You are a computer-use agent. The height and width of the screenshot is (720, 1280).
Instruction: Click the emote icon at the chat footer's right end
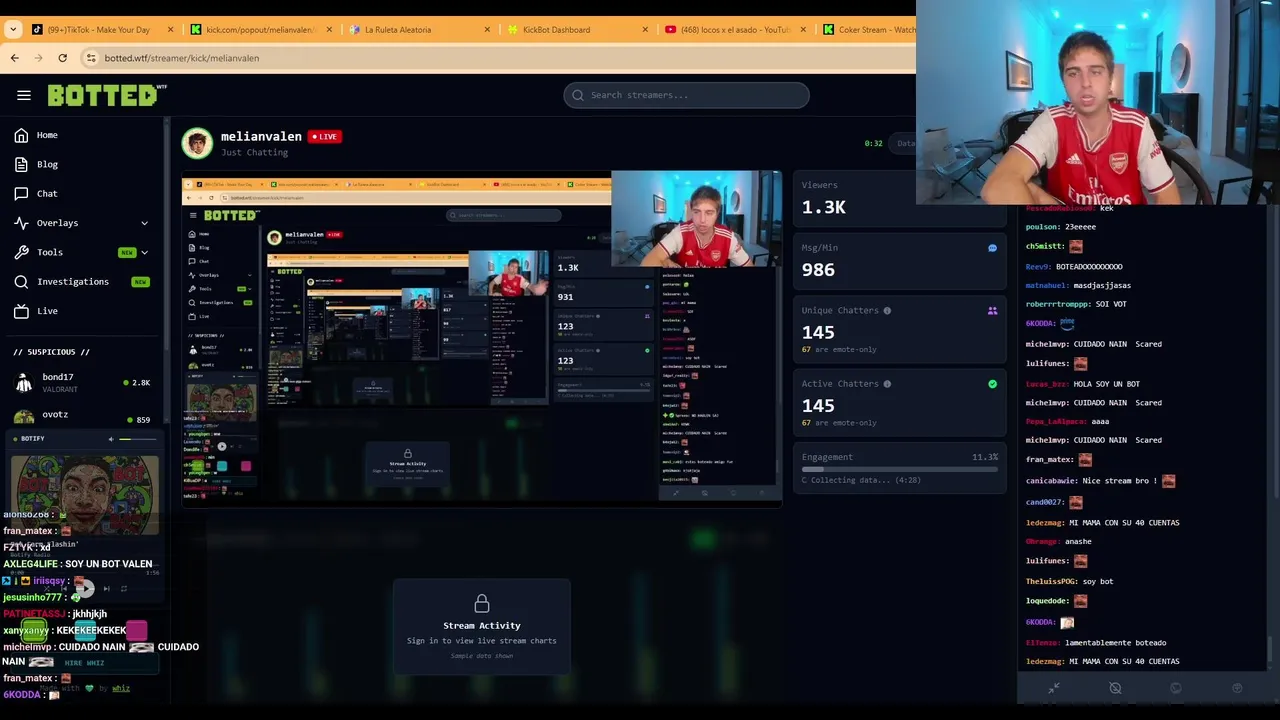click(x=1237, y=688)
